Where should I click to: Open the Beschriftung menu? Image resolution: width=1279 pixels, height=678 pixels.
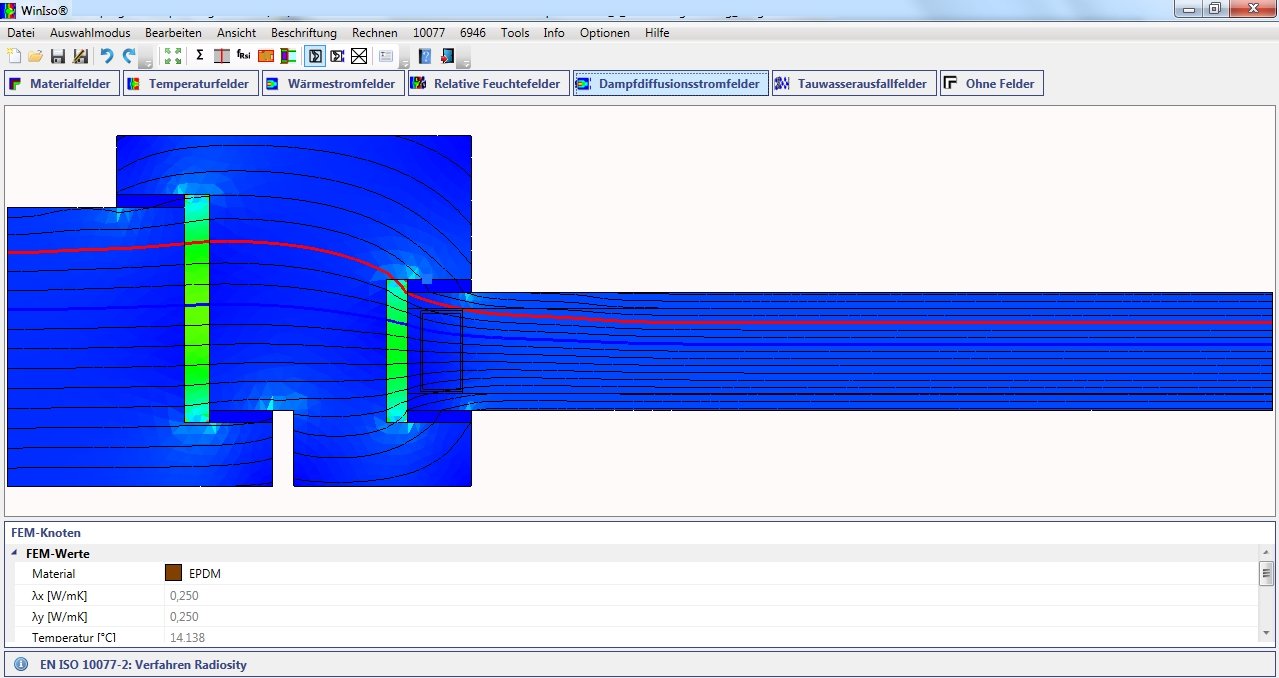(x=303, y=33)
